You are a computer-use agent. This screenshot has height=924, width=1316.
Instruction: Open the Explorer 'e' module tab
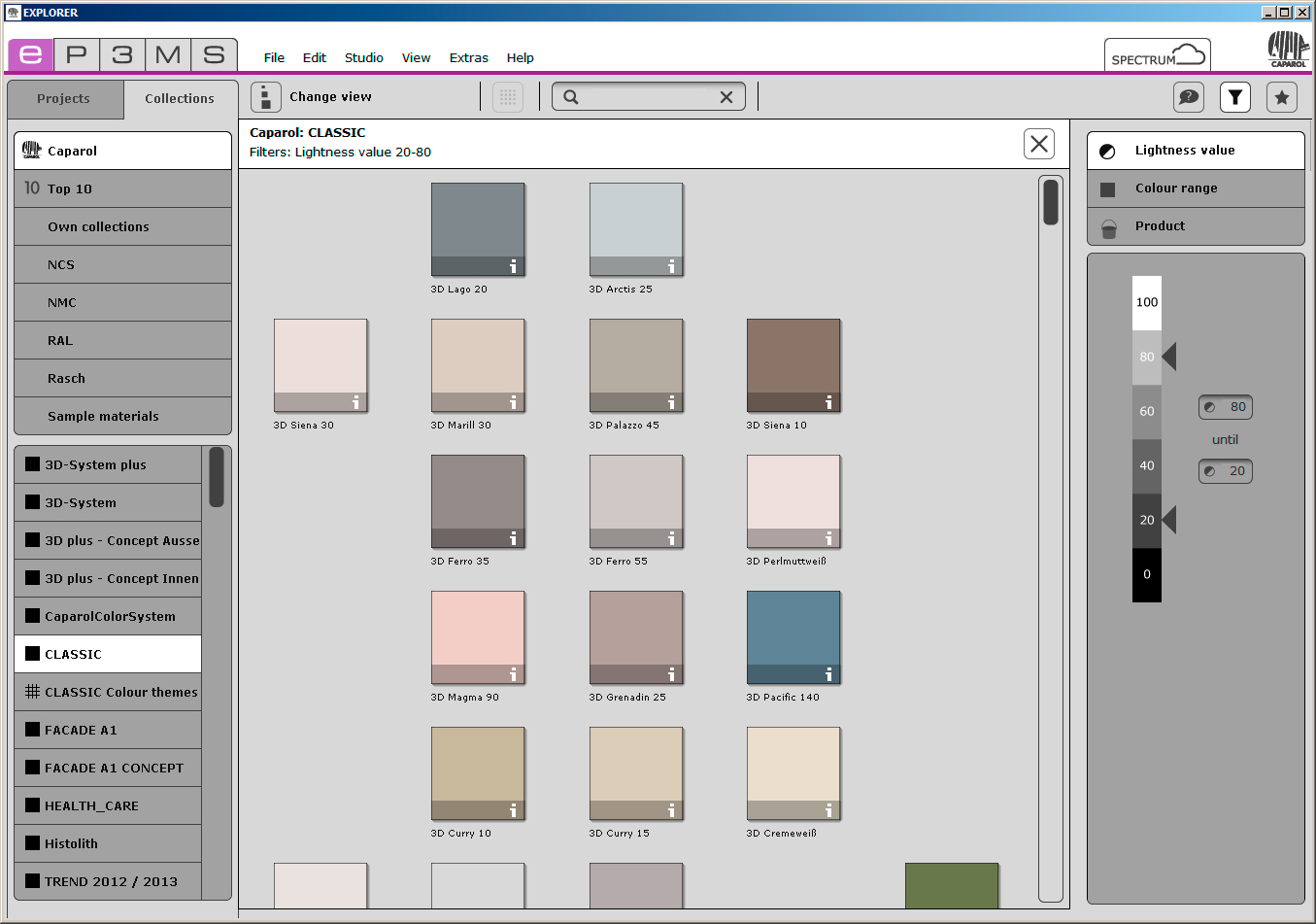pos(30,54)
